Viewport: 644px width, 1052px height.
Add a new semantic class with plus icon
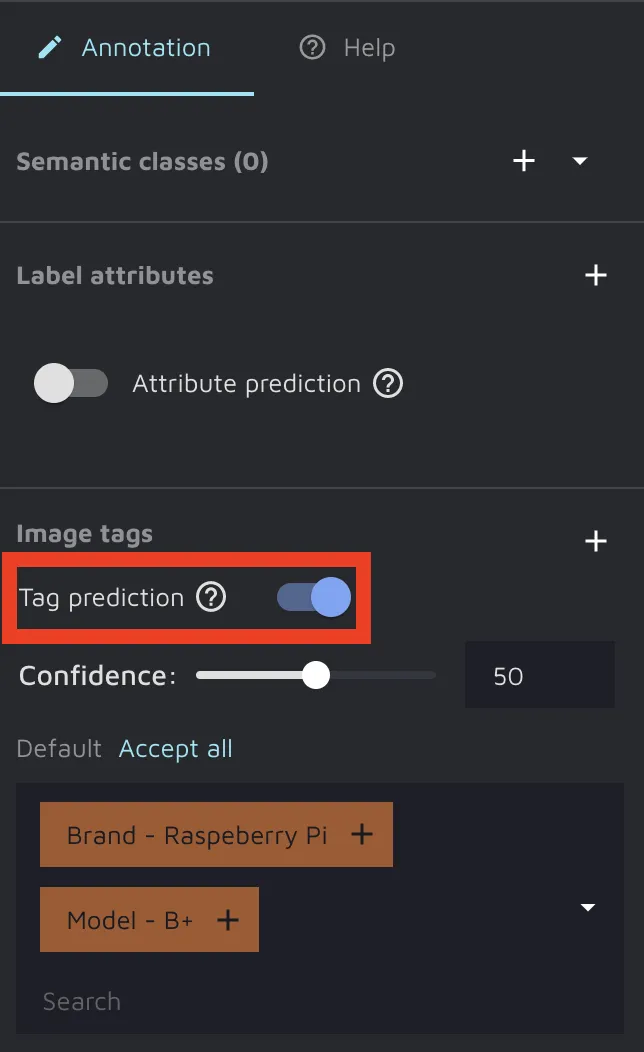click(524, 161)
